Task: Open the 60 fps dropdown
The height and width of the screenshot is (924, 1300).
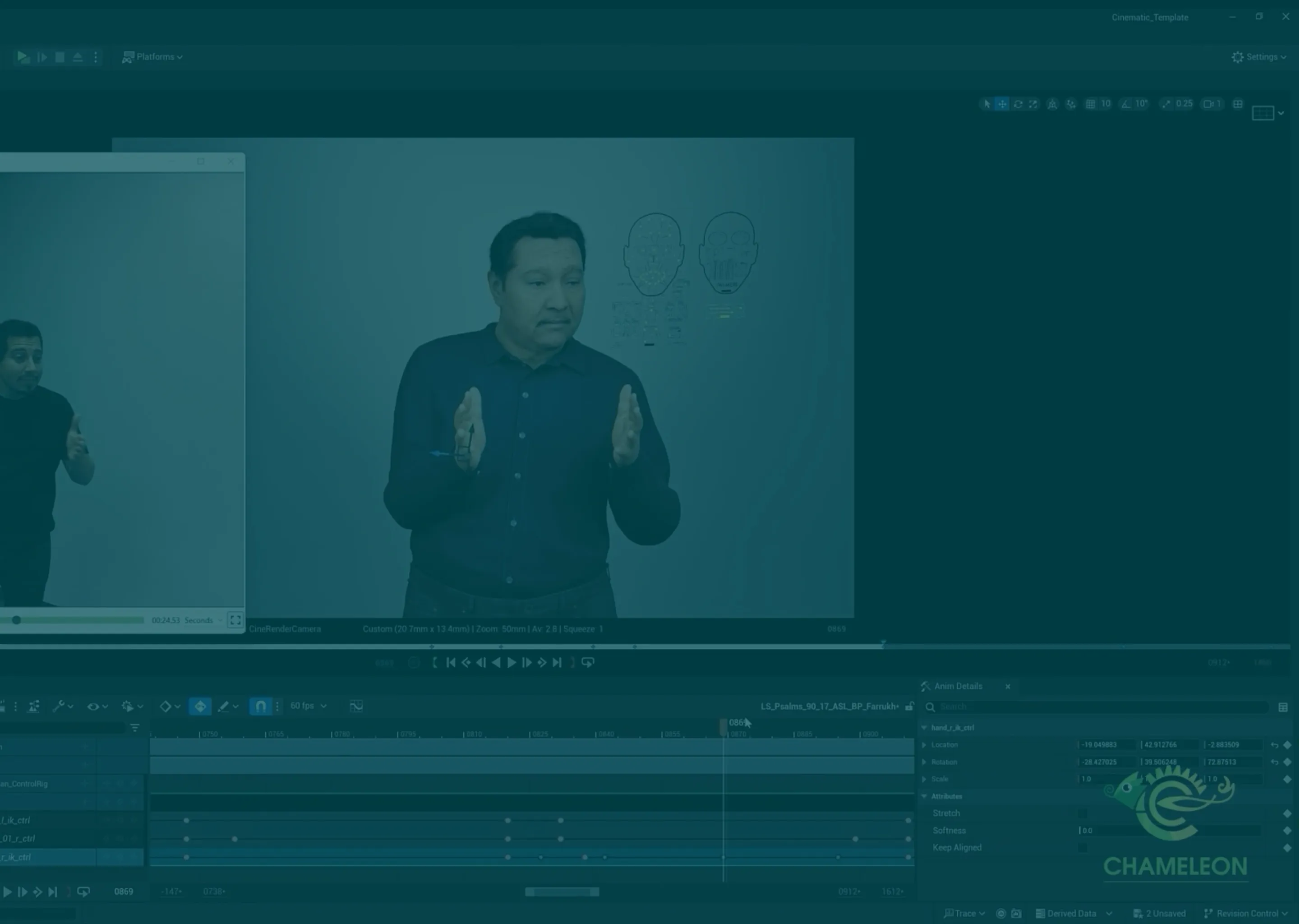Action: pos(308,706)
